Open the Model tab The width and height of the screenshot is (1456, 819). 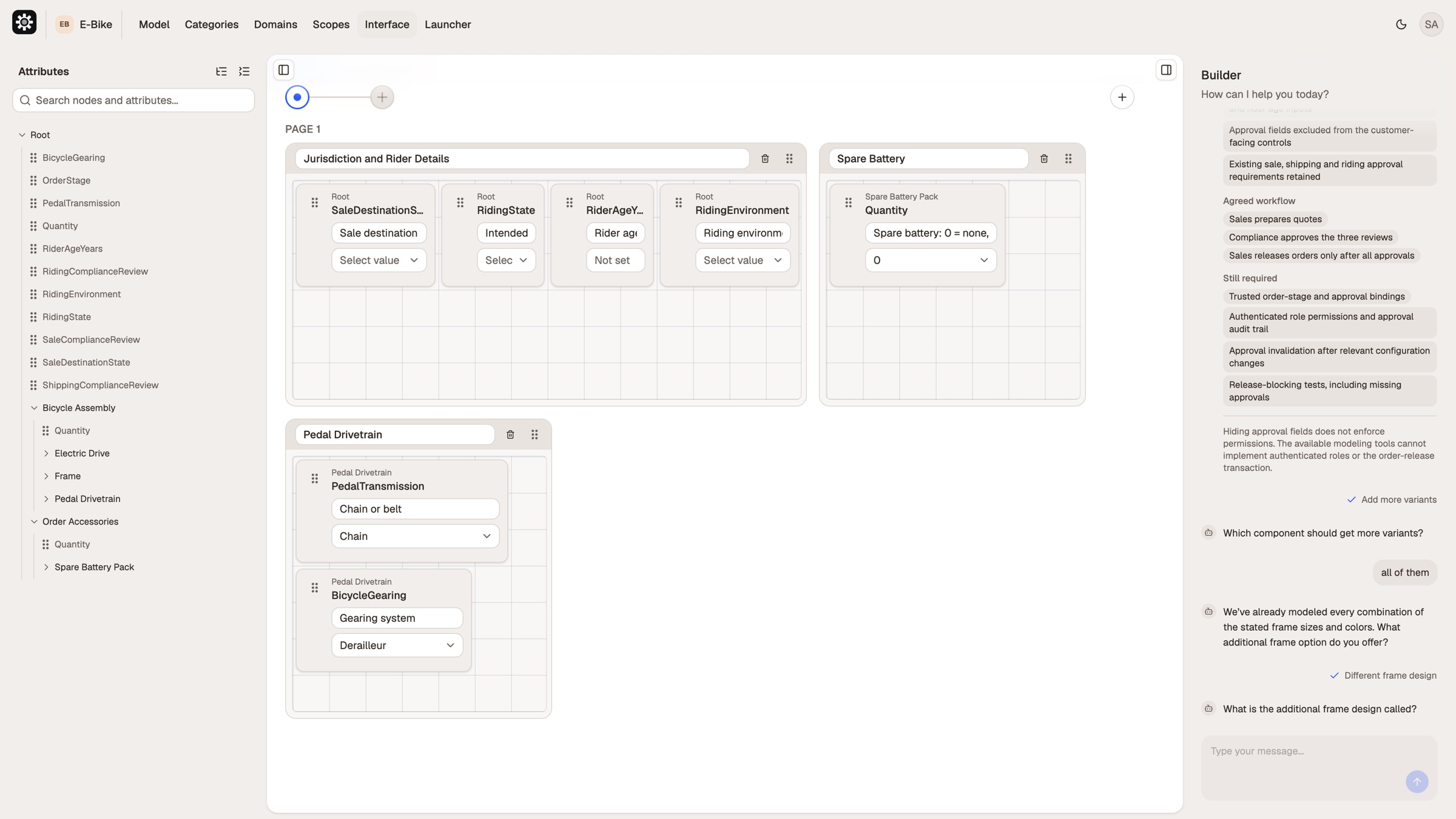[x=154, y=24]
